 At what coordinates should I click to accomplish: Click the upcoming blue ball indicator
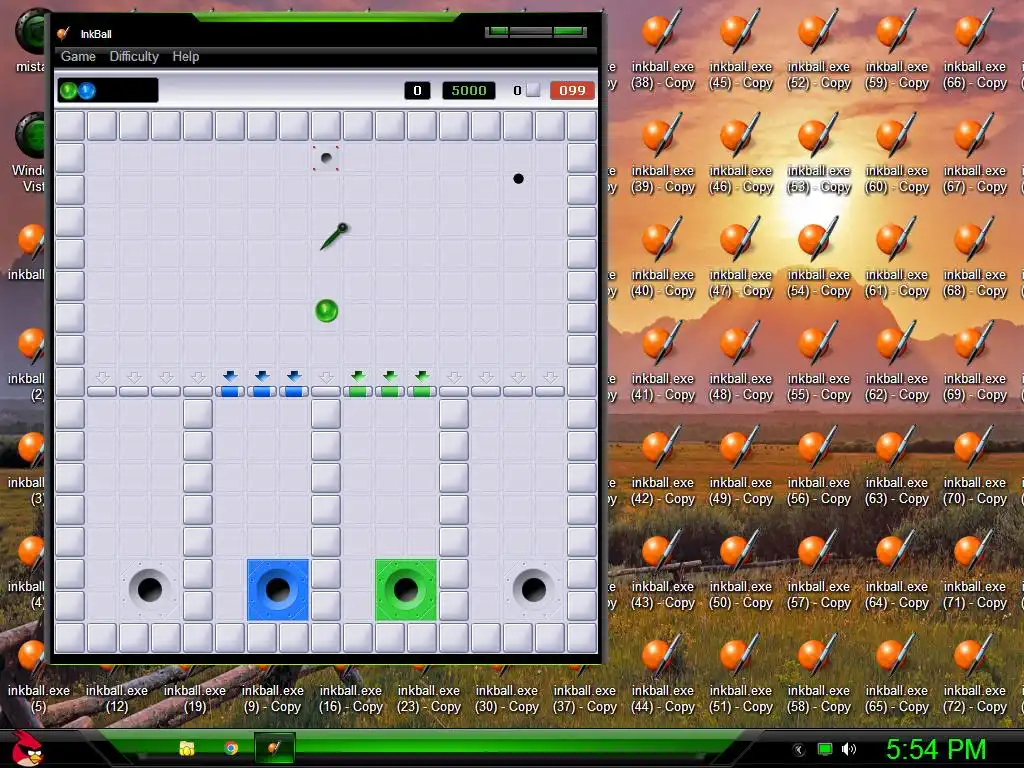(87, 90)
